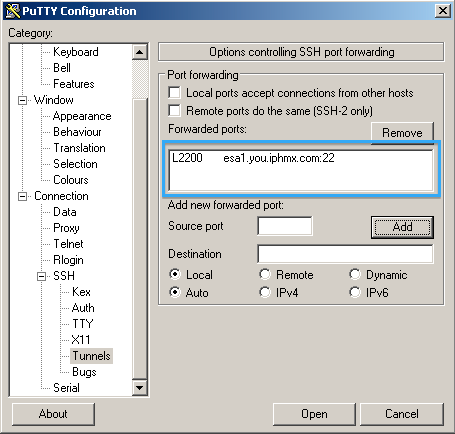Select the Auto address family option
The image size is (455, 434).
click(x=175, y=292)
